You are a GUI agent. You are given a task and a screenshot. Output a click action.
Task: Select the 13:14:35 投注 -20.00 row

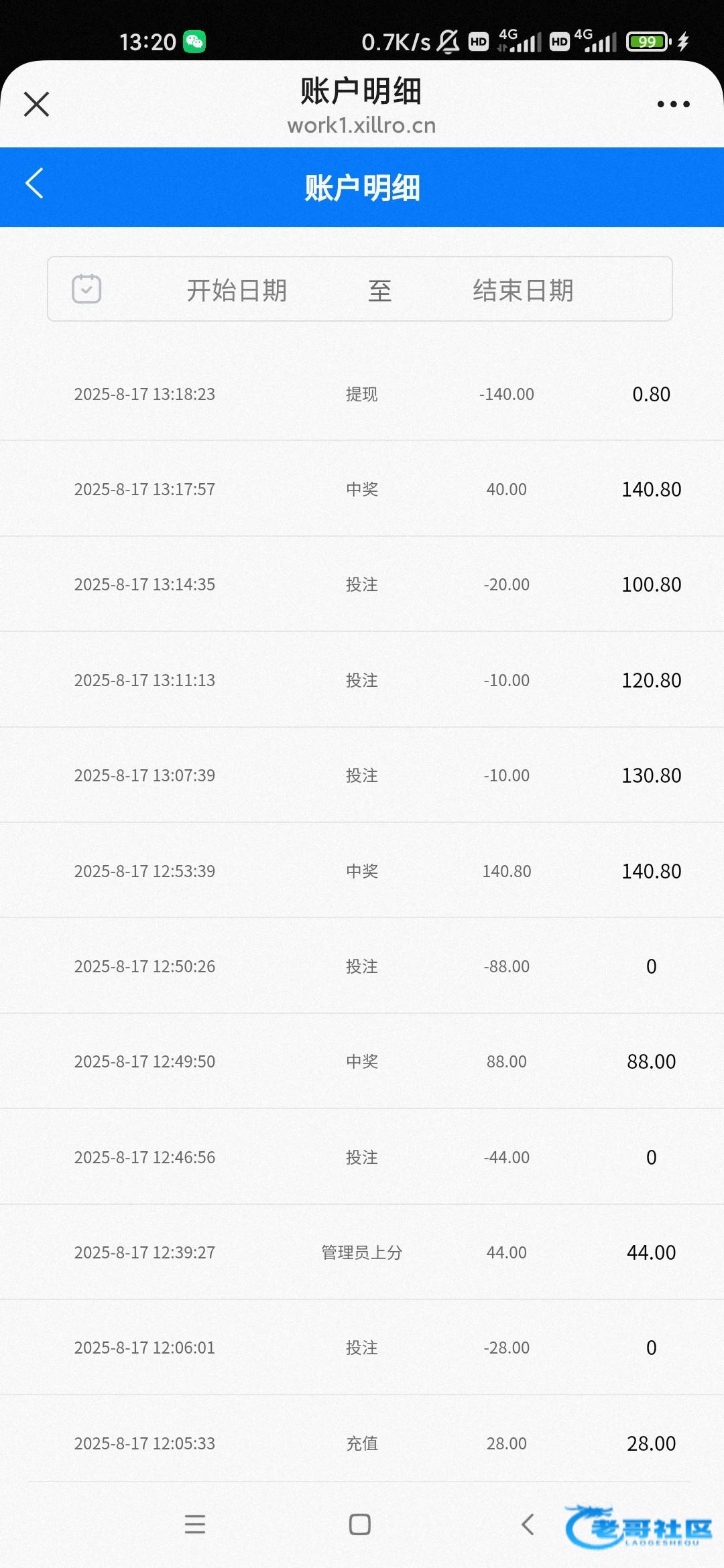362,584
